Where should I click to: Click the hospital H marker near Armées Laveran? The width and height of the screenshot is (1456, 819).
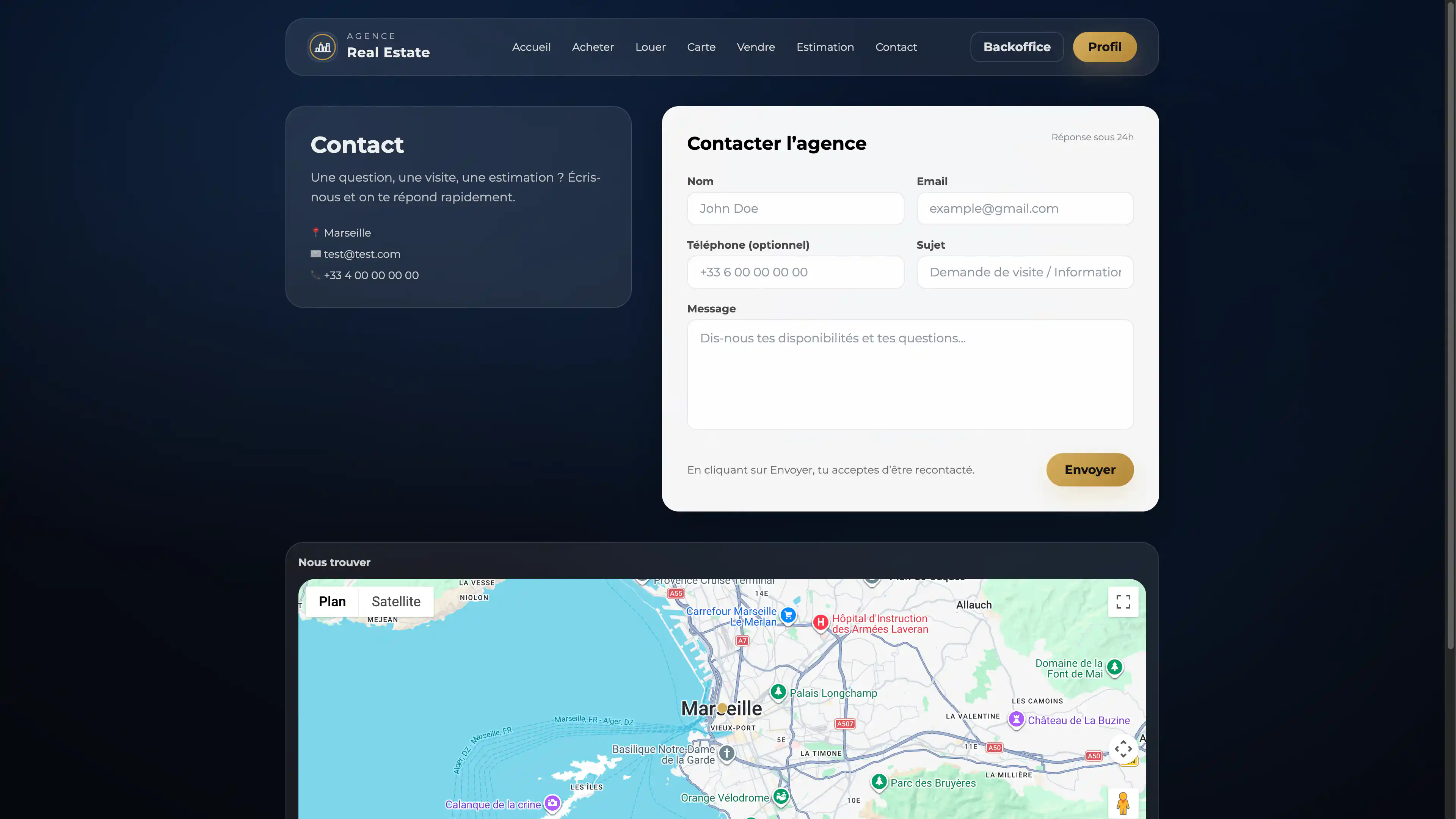[820, 622]
